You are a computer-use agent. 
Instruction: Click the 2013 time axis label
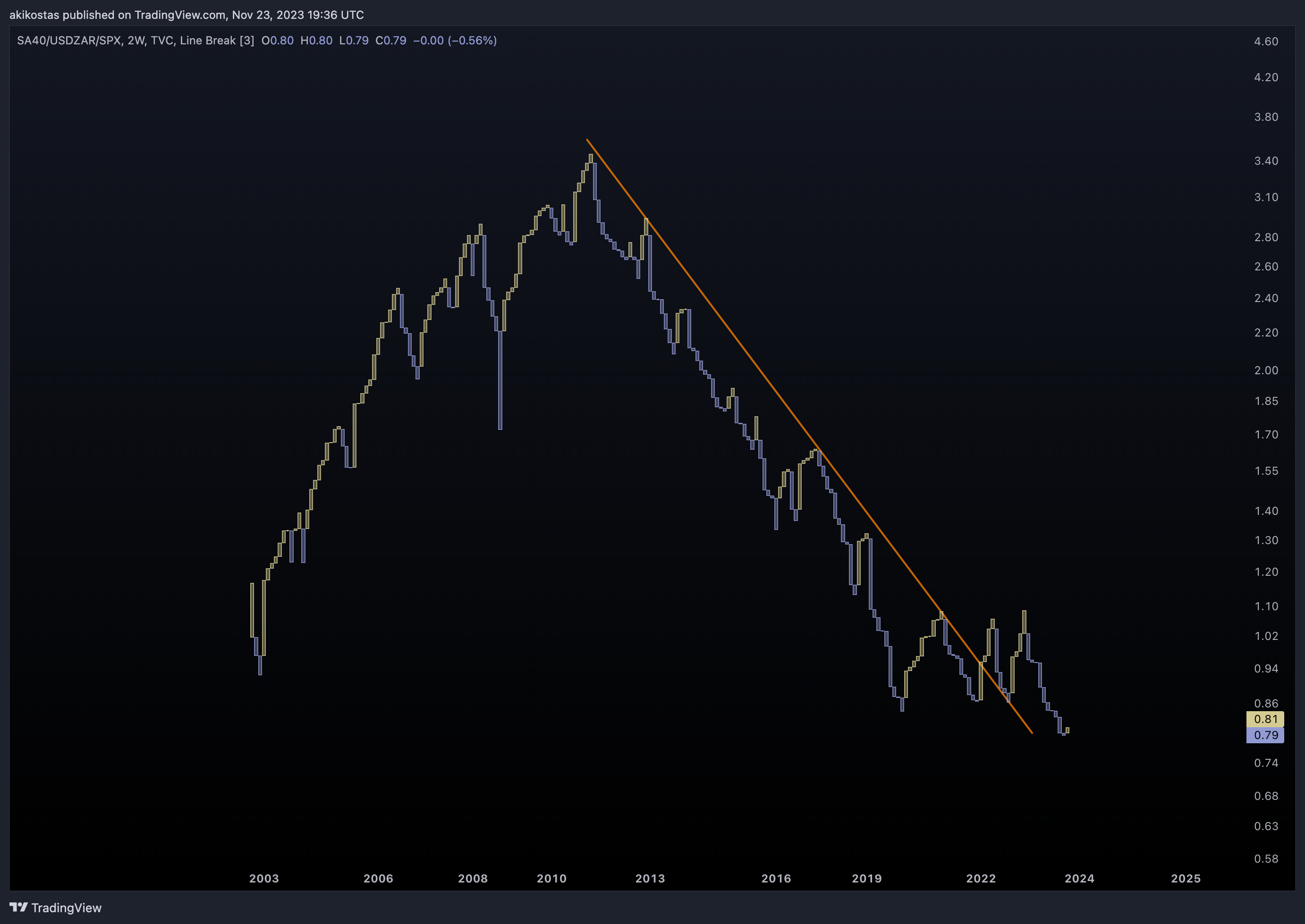click(x=650, y=879)
